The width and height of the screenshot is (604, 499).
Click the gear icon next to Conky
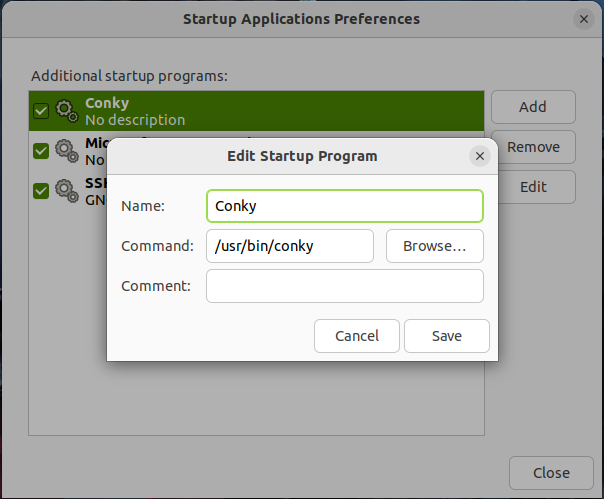coord(67,111)
